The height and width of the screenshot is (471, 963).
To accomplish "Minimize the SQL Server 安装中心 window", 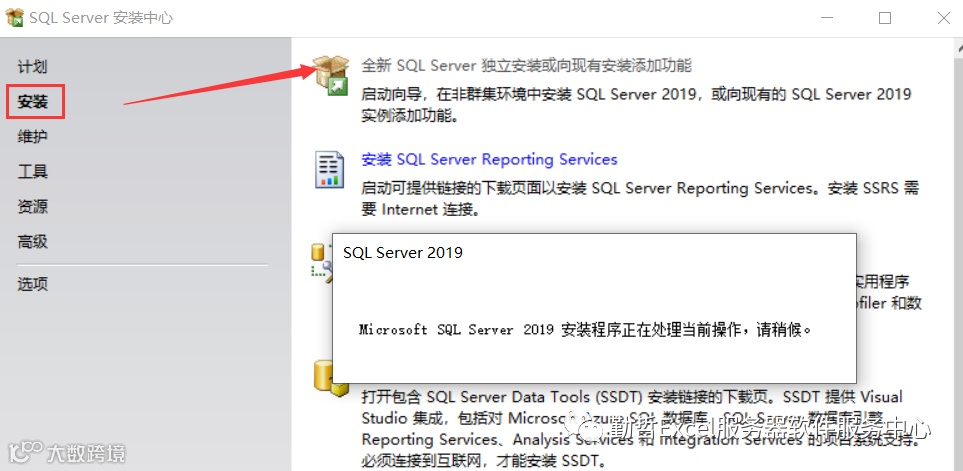I will 827,18.
